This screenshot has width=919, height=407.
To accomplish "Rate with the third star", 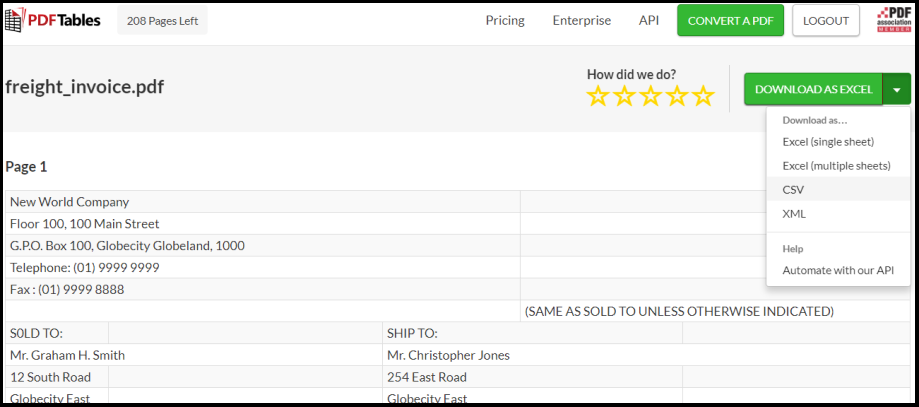I will (x=650, y=96).
